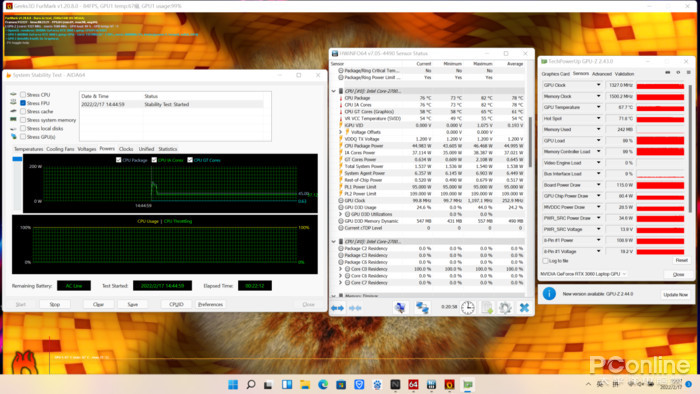Viewport: 700px width, 394px height.
Task: Click AIDA64 CPUID button
Action: pos(176,304)
